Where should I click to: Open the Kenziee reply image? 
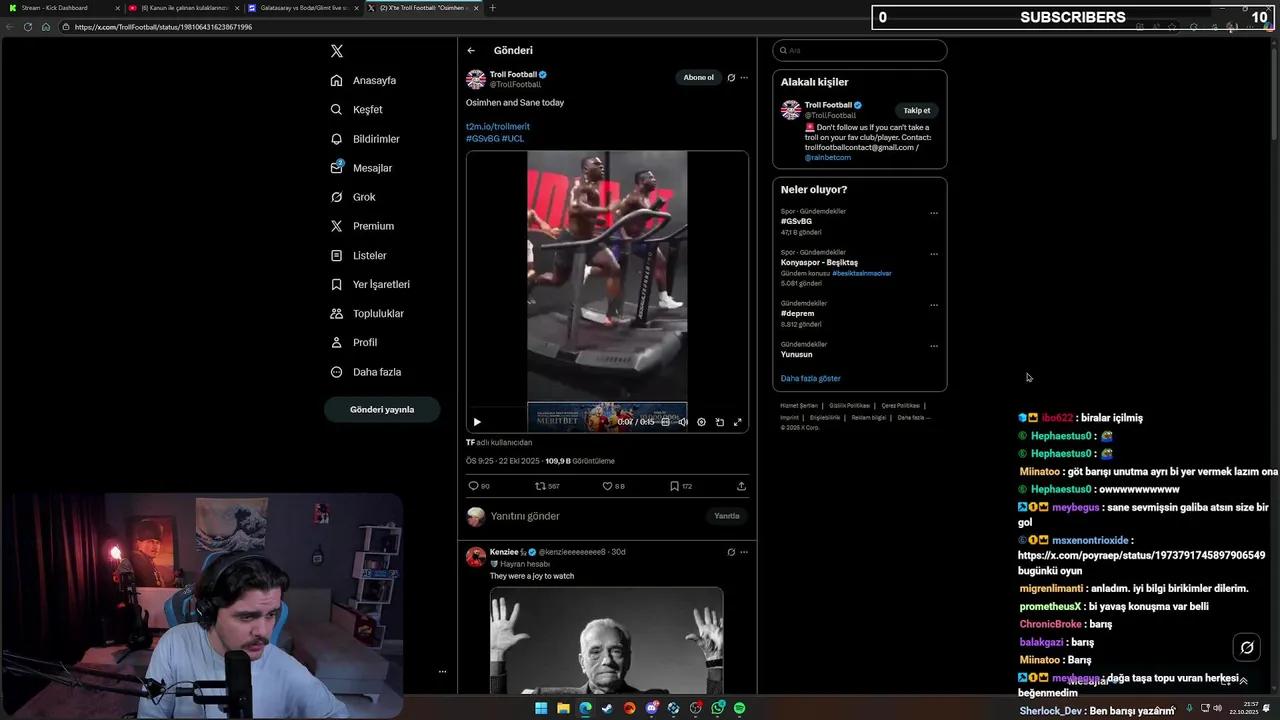[x=606, y=640]
